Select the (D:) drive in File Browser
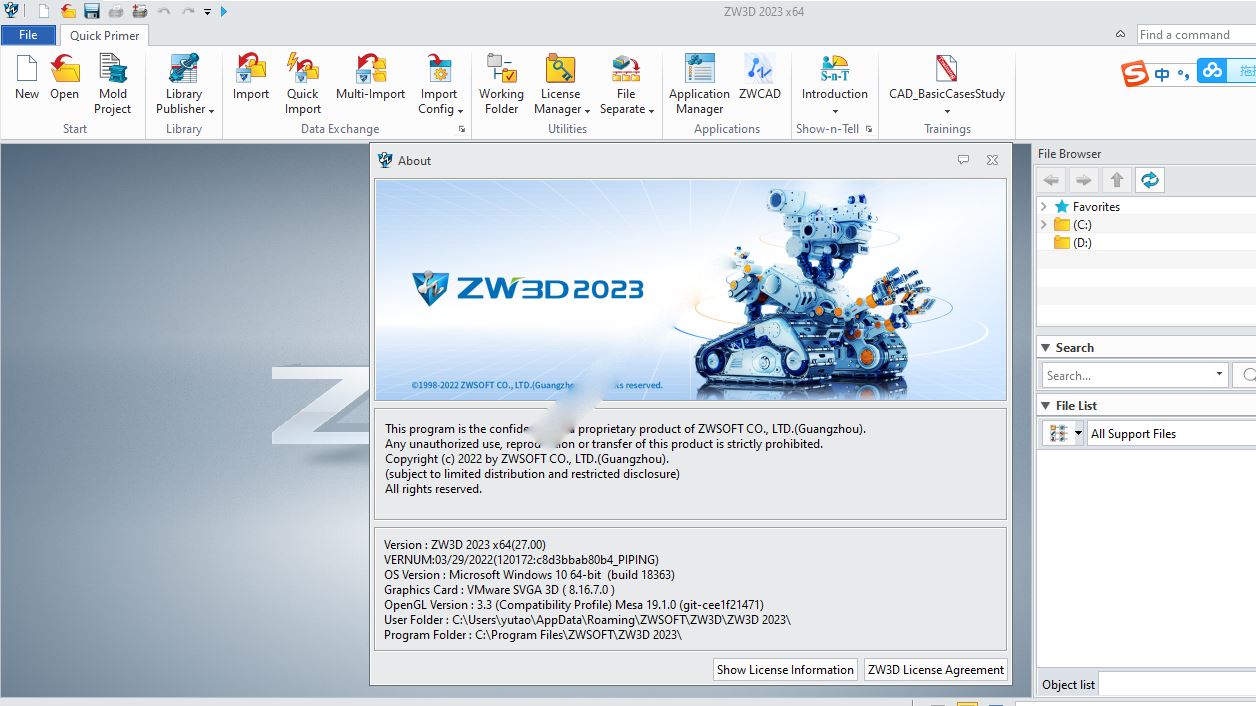 (x=1082, y=243)
